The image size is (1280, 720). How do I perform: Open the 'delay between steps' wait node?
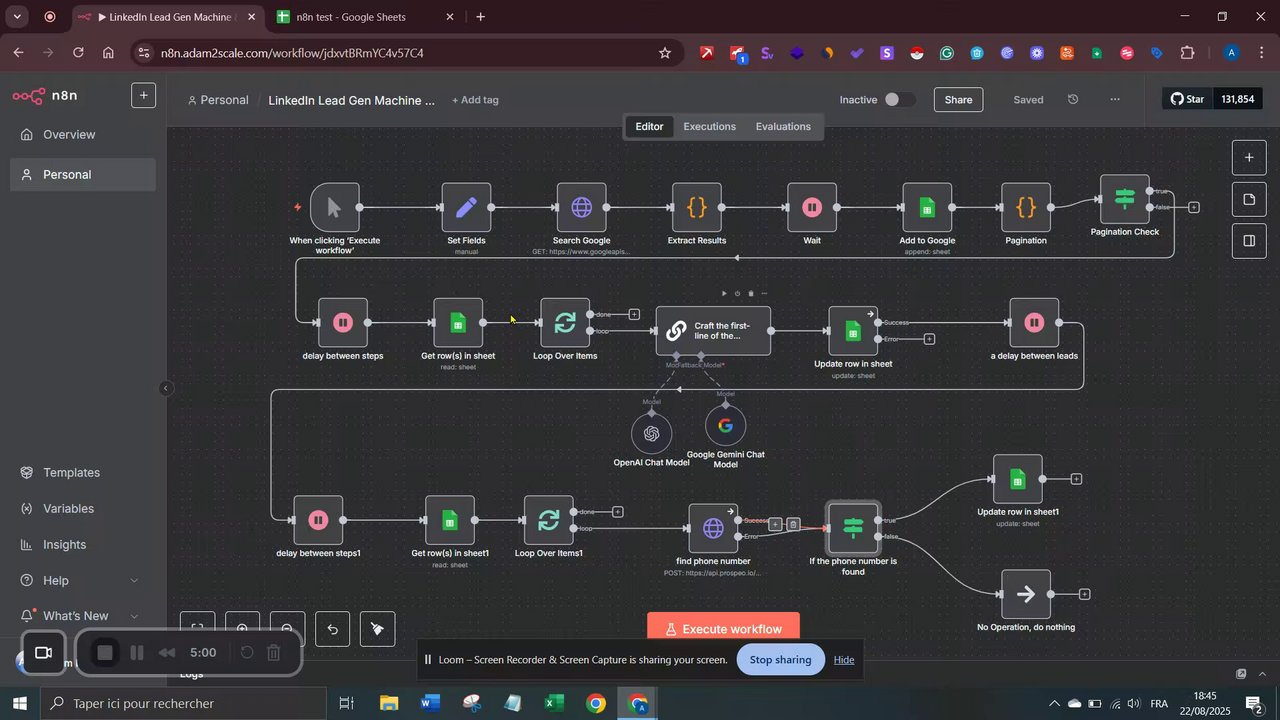(x=343, y=322)
